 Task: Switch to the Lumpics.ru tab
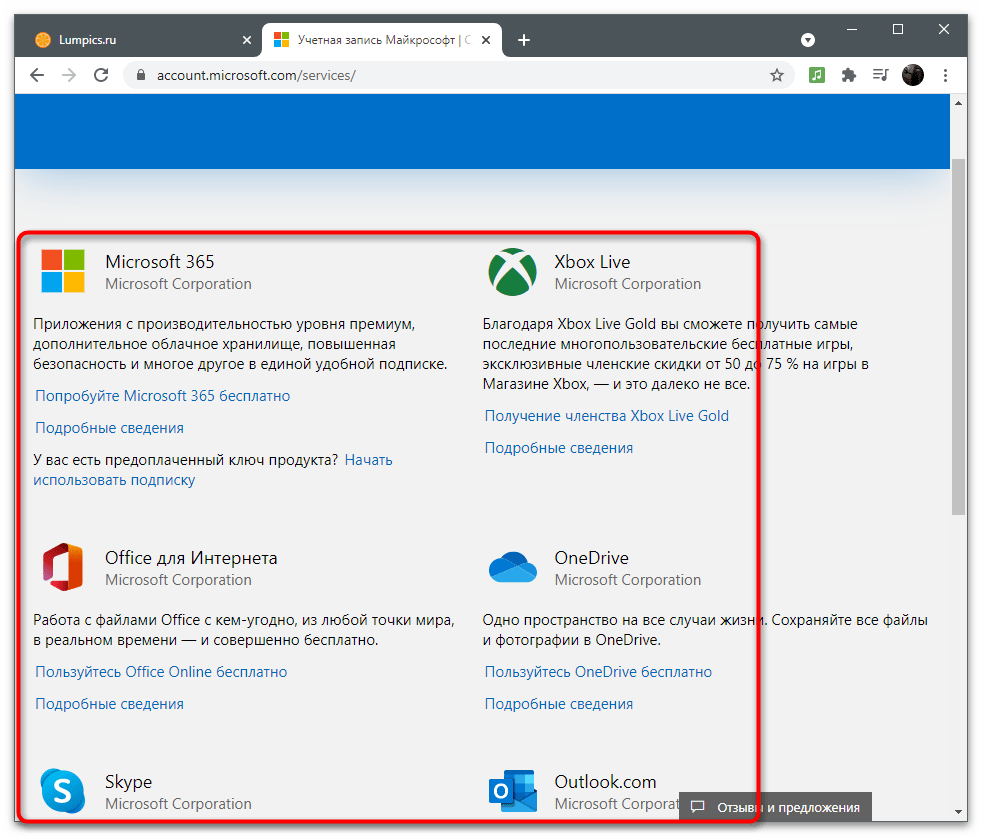[143, 40]
